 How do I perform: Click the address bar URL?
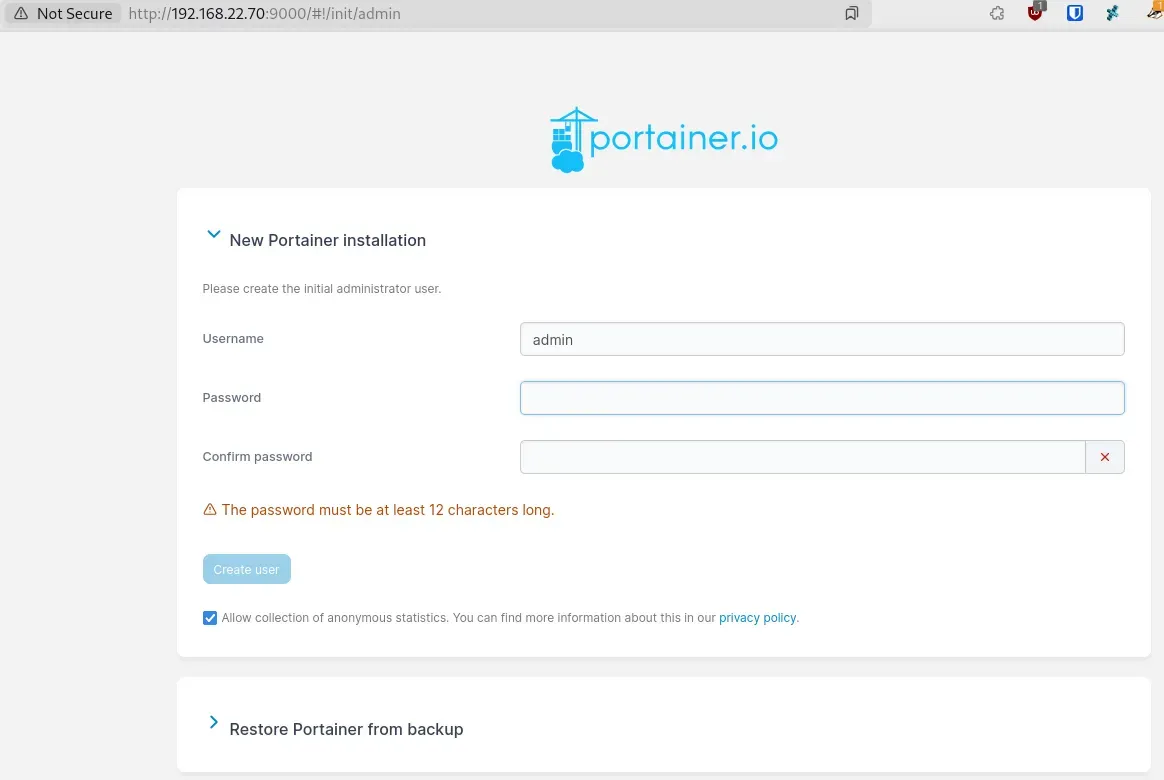click(x=264, y=13)
